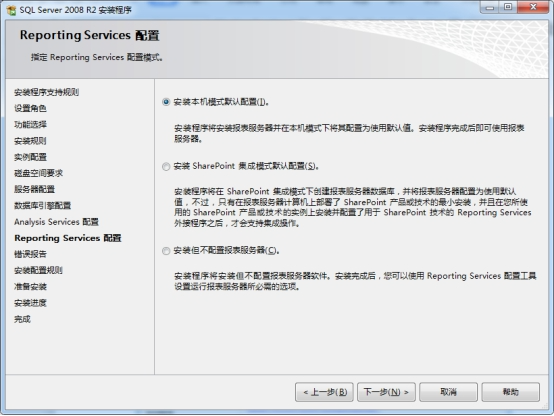This screenshot has height=416, width=554.
Task: Open help with the 帮助 button
Action: point(511,392)
